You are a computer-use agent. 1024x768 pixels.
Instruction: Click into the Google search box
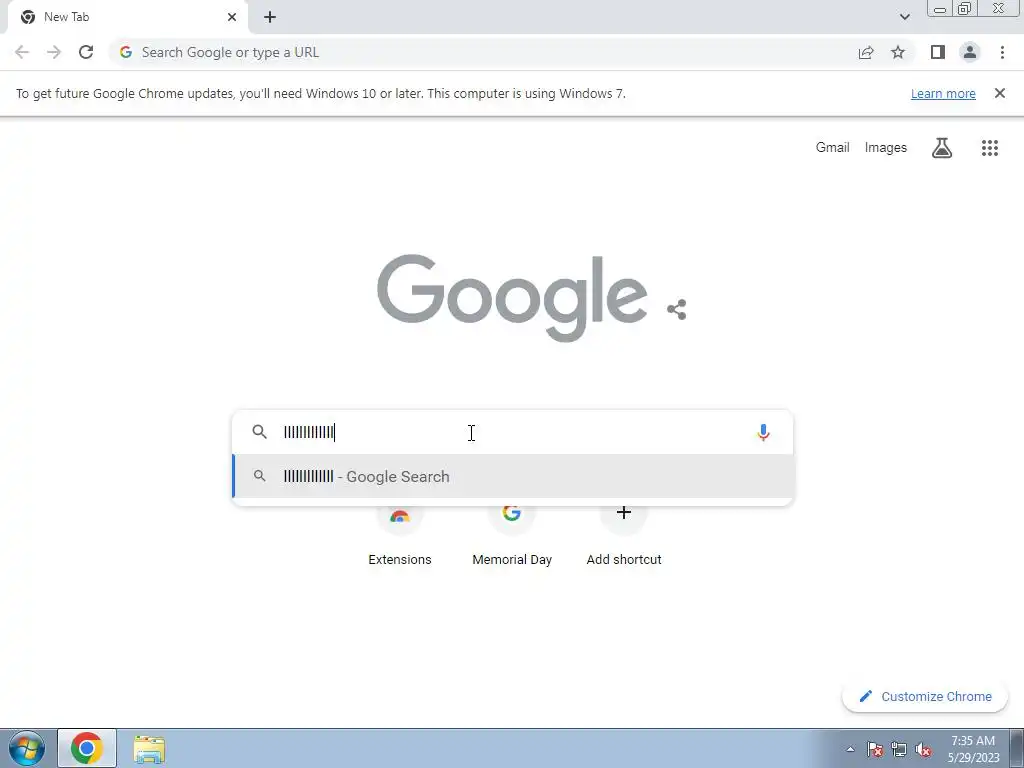(513, 432)
